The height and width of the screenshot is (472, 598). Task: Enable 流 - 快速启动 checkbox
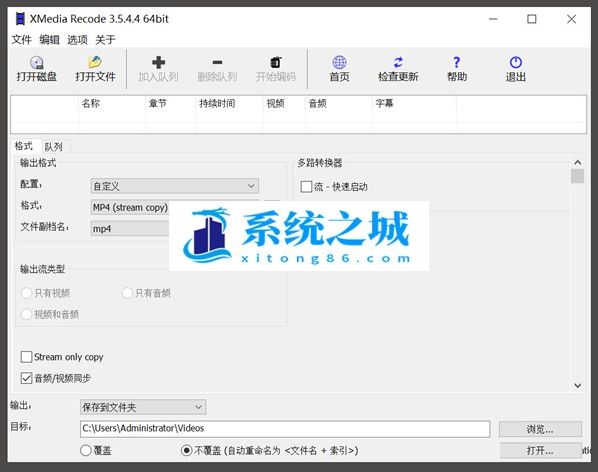(306, 187)
